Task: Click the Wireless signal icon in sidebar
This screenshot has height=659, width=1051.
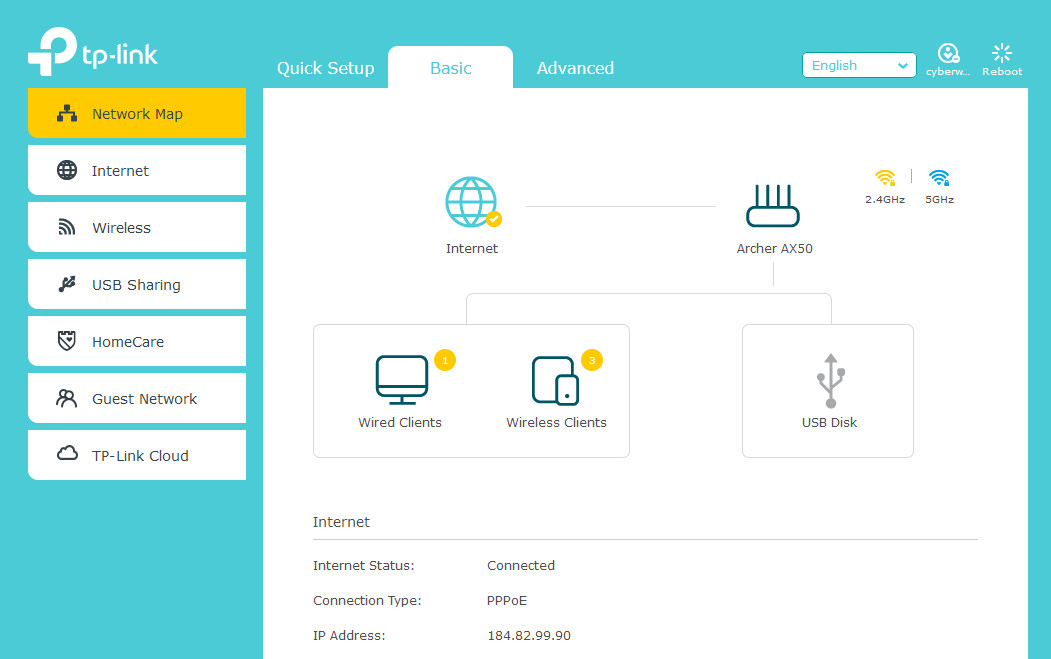Action: coord(66,227)
